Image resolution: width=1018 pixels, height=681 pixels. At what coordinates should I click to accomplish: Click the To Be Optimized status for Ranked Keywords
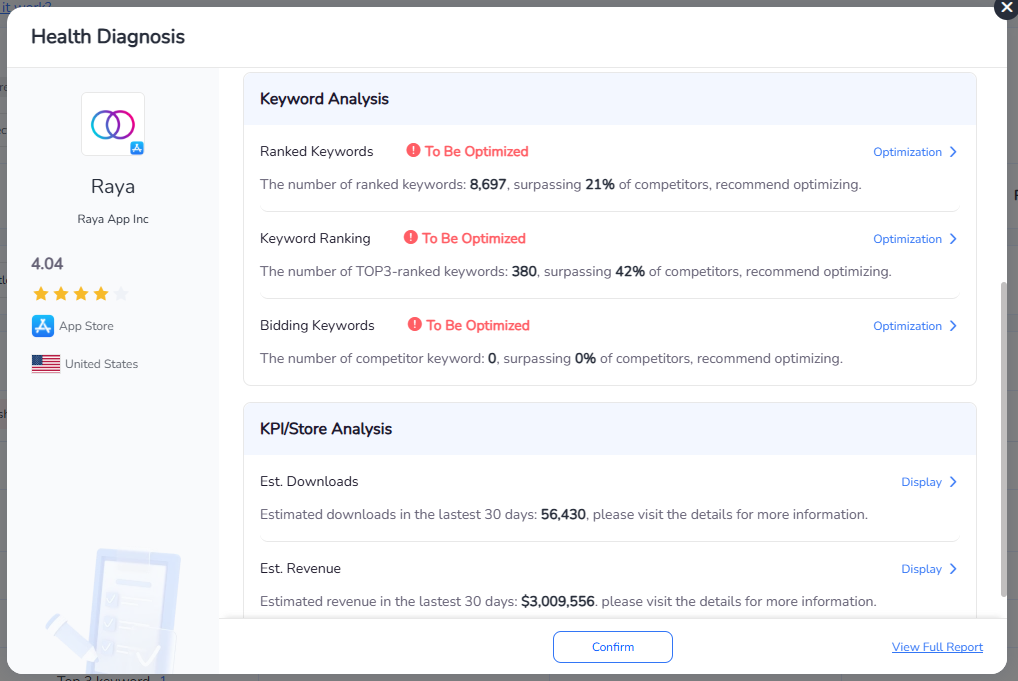tap(476, 152)
